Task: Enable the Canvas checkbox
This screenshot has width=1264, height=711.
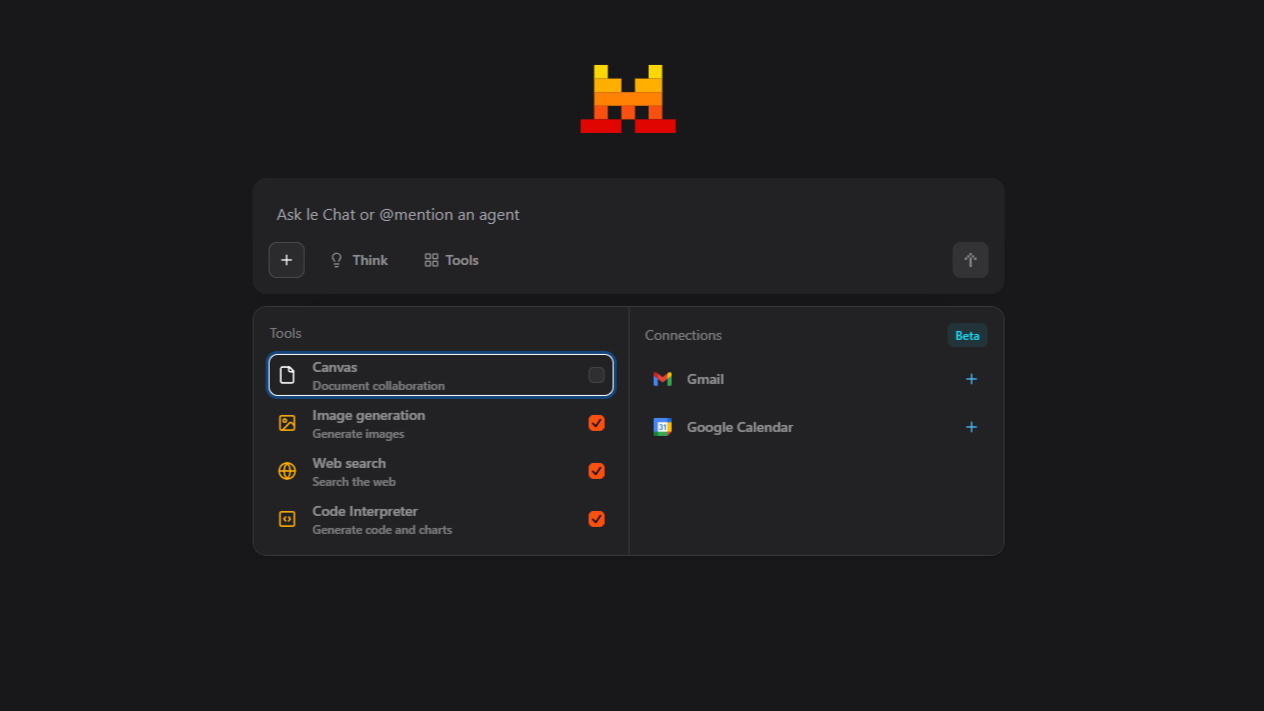Action: coord(596,375)
